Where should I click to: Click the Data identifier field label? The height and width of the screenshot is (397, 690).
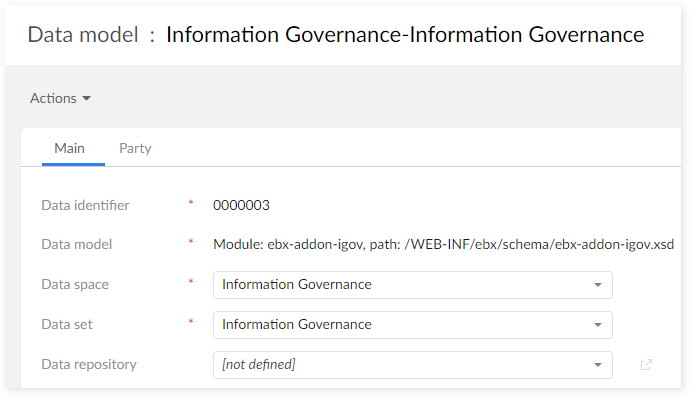[85, 205]
